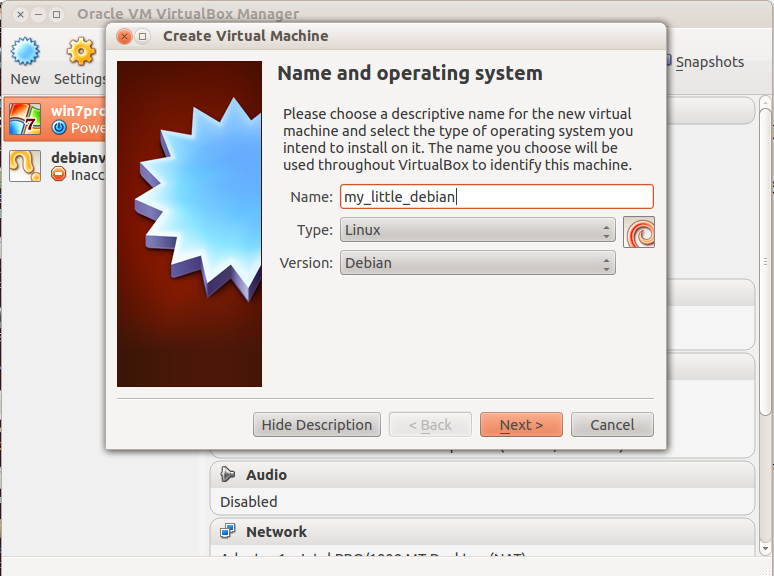Click the New machine toolbar icon
This screenshot has height=576, width=774.
tap(25, 51)
